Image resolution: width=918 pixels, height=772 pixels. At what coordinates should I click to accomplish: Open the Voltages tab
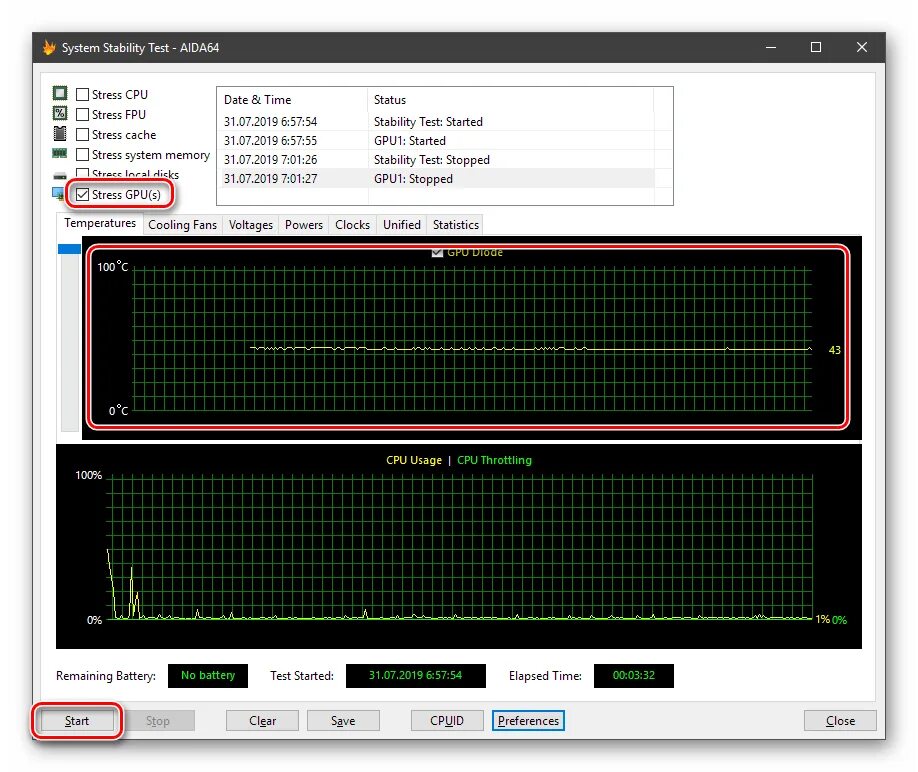251,225
